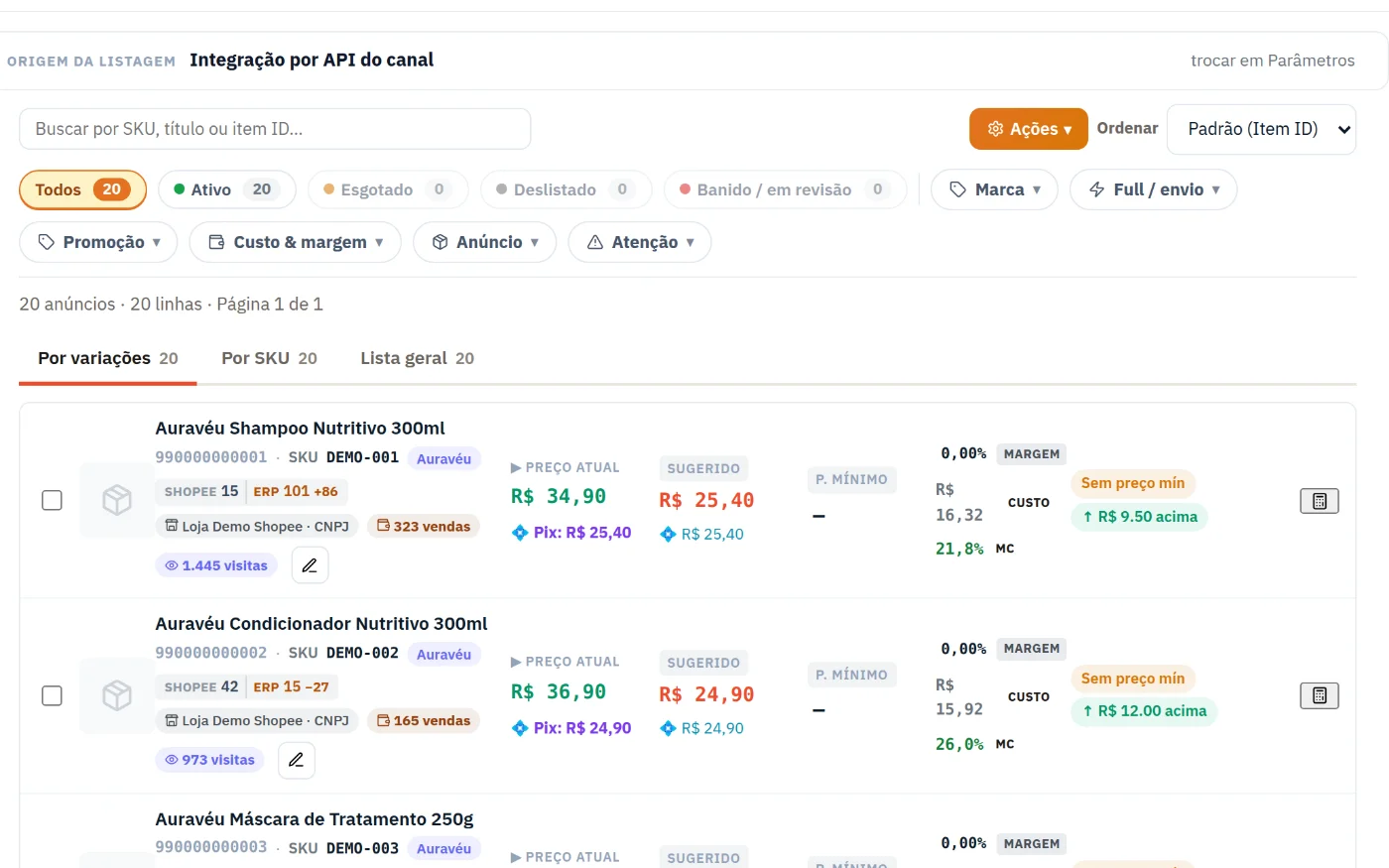Image resolution: width=1389 pixels, height=868 pixels.
Task: Expand the Promoção filter dropdown arrow
Action: click(156, 242)
